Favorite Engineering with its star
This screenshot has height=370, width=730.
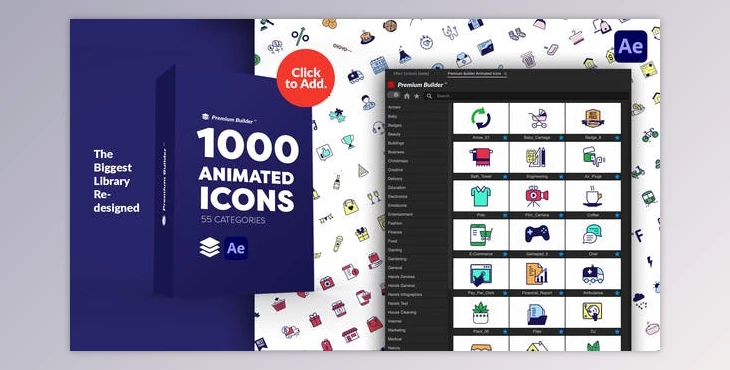click(x=561, y=176)
